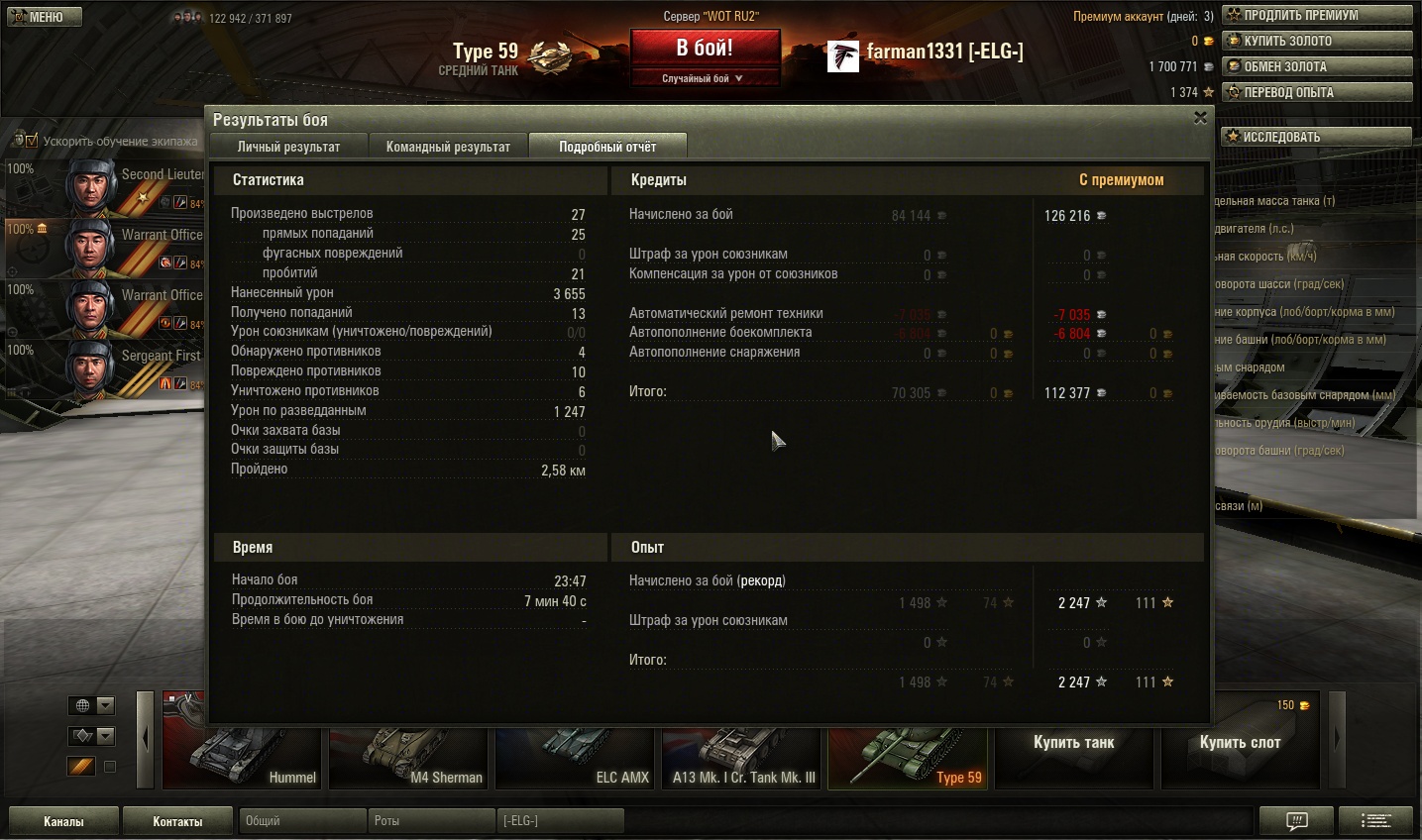This screenshot has width=1422, height=840.
Task: Open the random battle mode dropdown
Action: (704, 78)
